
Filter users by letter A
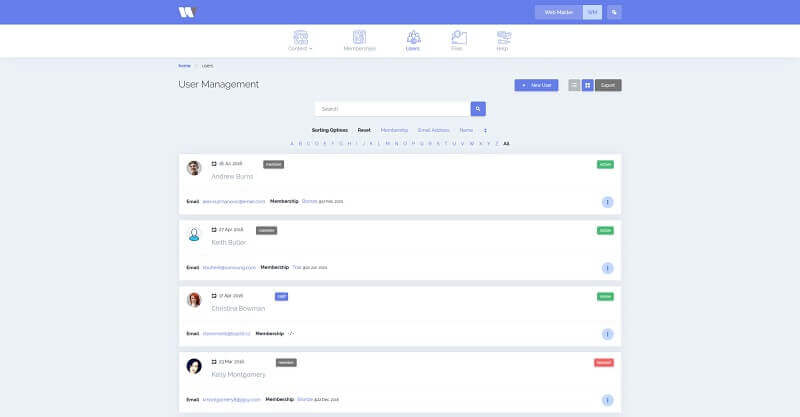tap(292, 144)
